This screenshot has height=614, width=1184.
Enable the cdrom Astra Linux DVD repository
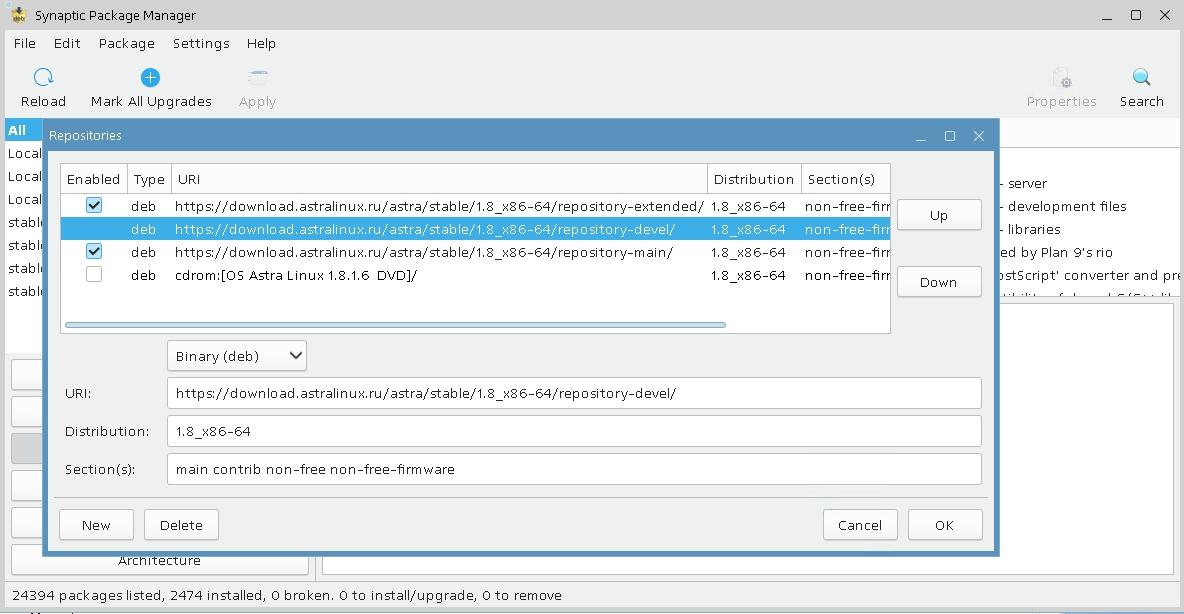click(94, 274)
